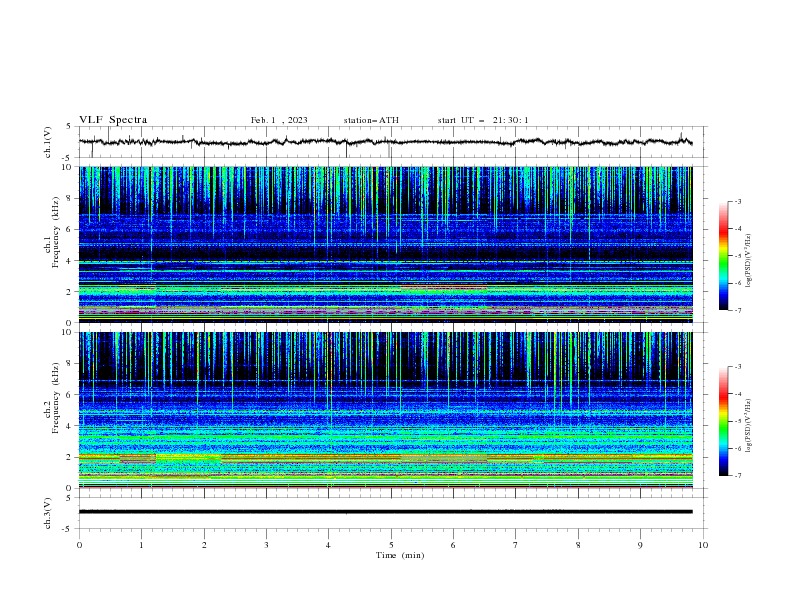Click the "10" tick on time axis
792x612 pixels.
pos(703,545)
